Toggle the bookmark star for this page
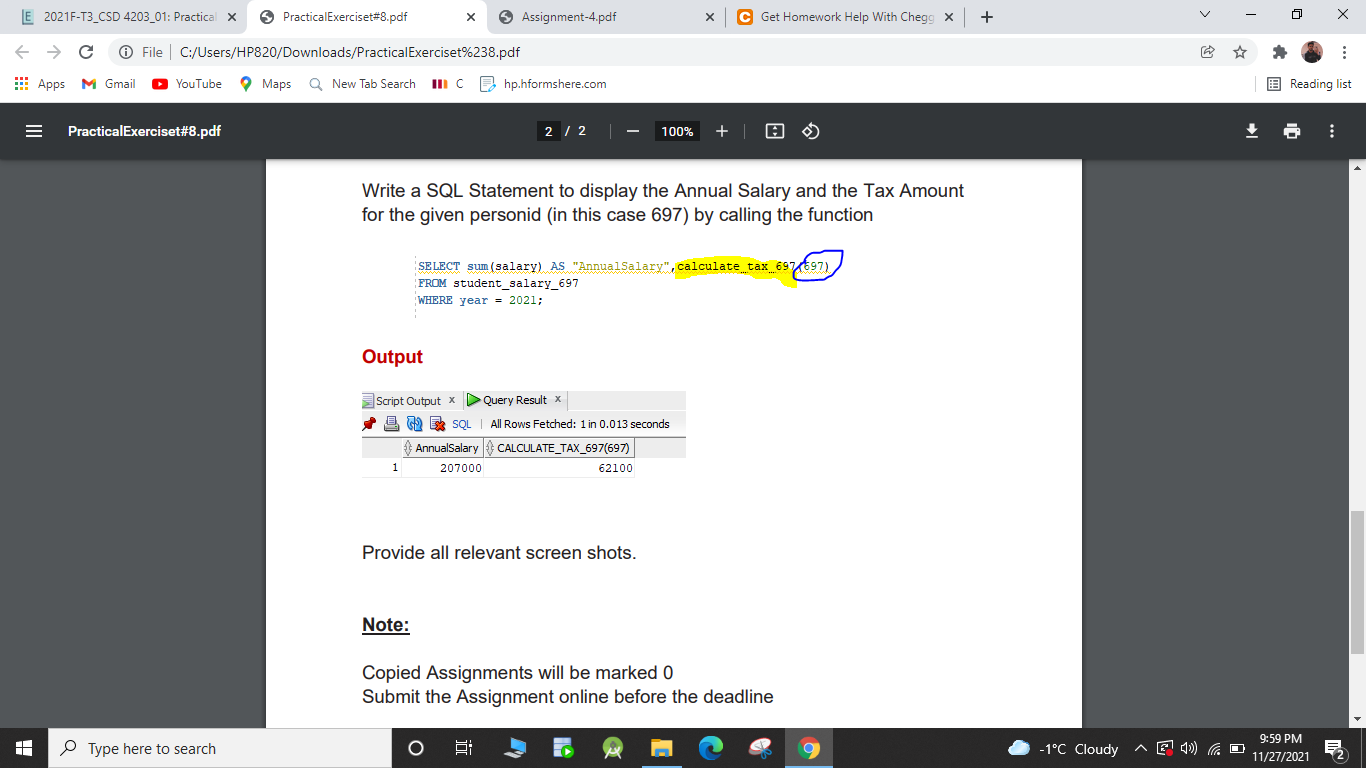 tap(1241, 51)
